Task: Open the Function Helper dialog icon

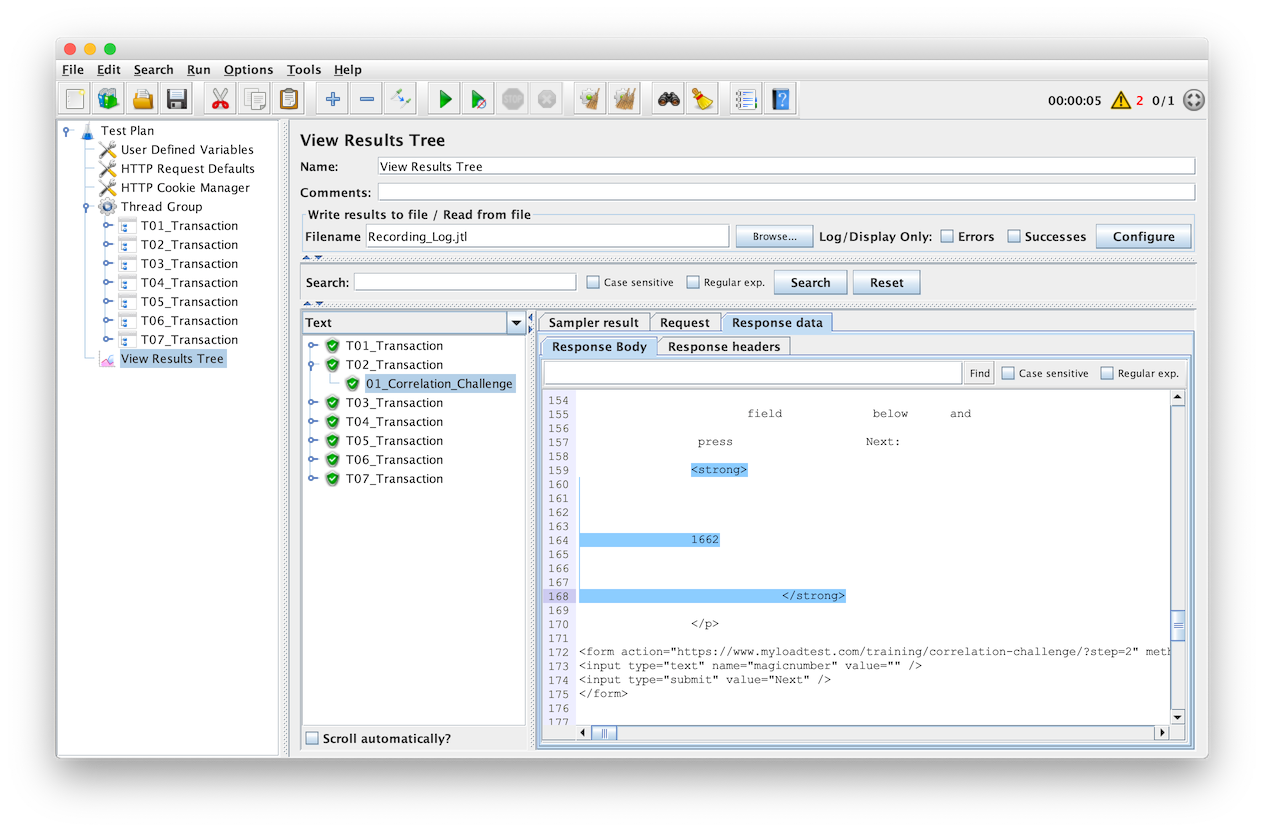Action: click(x=746, y=99)
